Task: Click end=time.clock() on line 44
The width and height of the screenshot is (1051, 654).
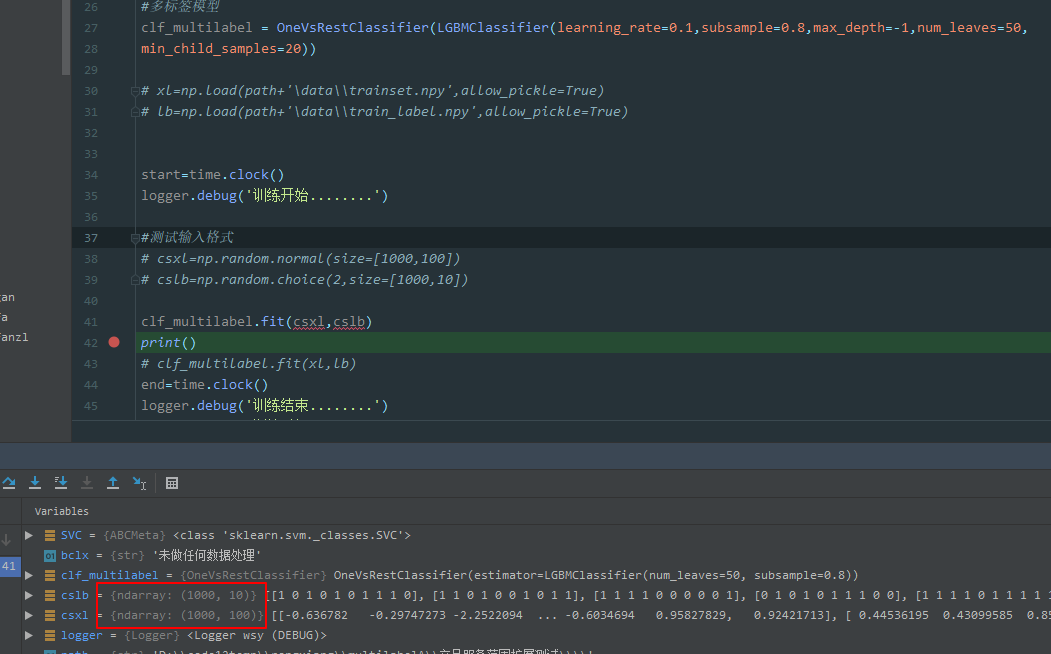Action: click(x=204, y=385)
